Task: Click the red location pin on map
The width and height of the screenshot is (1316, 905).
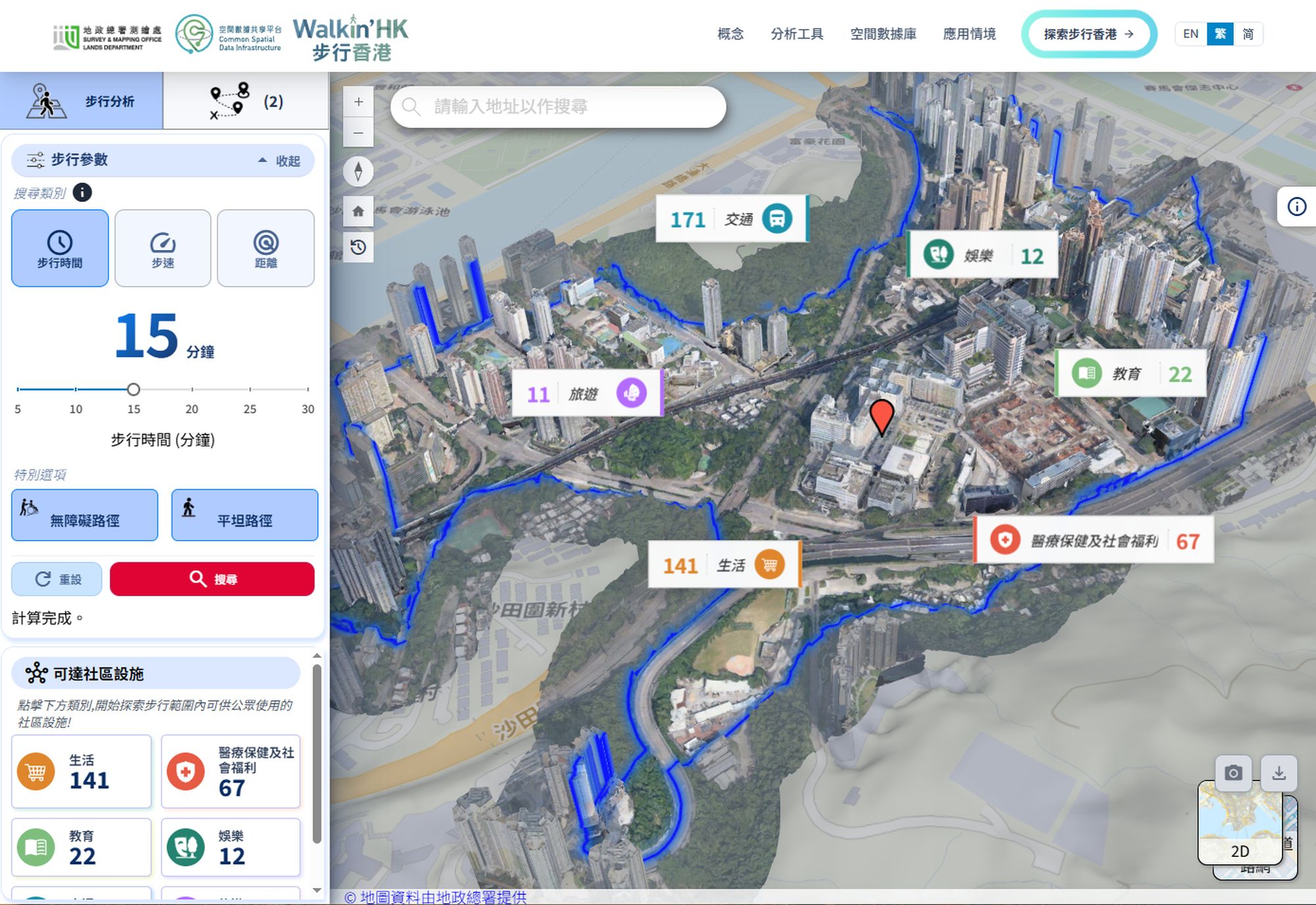Action: 882,417
